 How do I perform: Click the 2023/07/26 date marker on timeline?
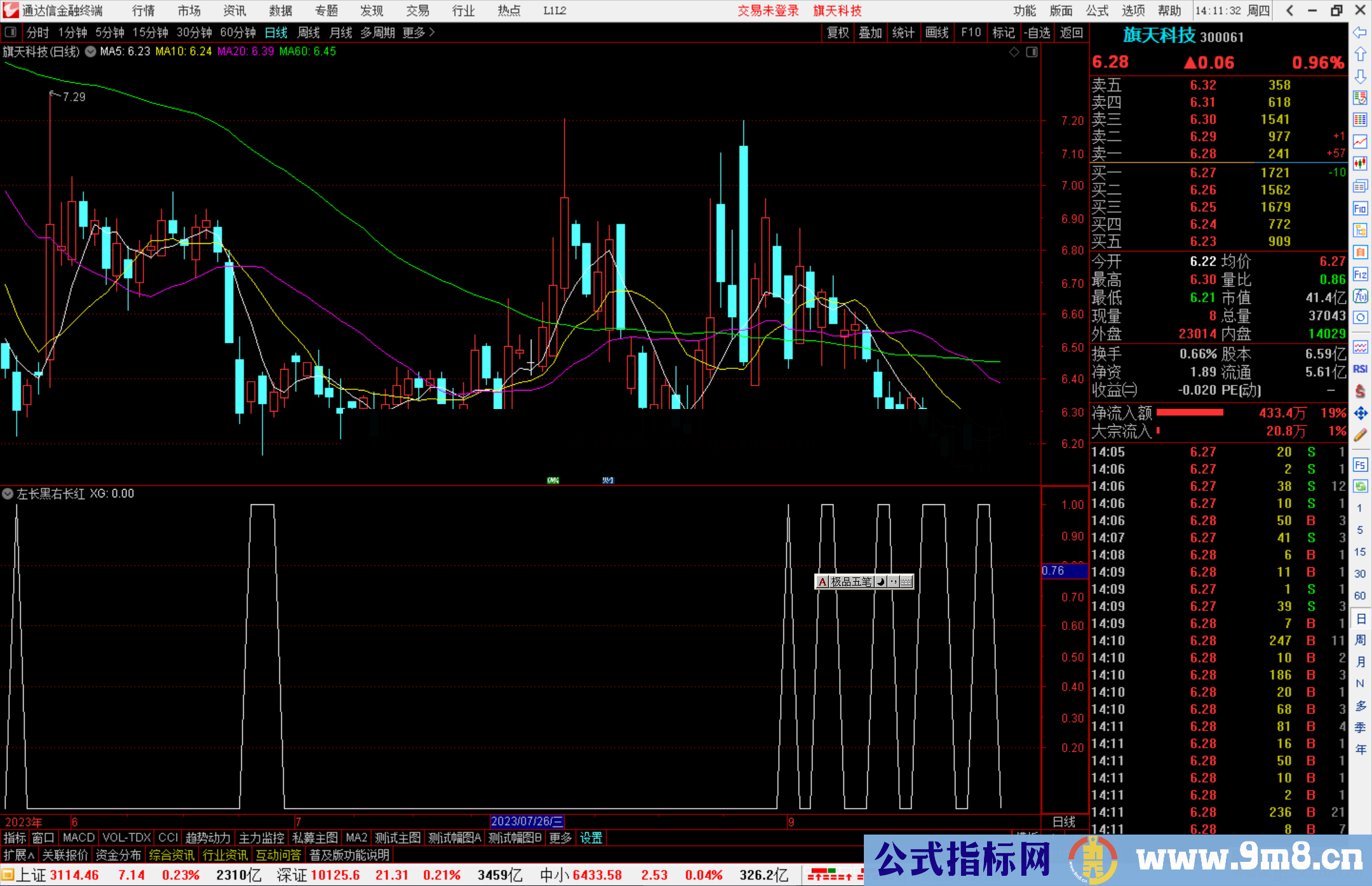(527, 821)
